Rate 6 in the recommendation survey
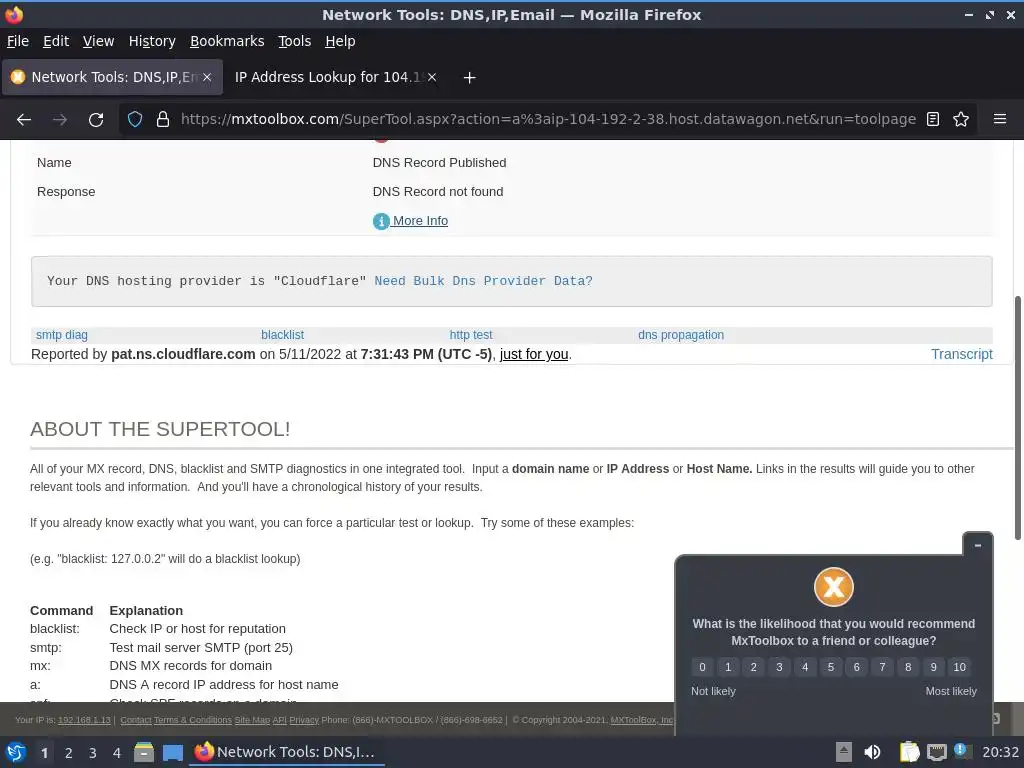1024x768 pixels. 856,667
